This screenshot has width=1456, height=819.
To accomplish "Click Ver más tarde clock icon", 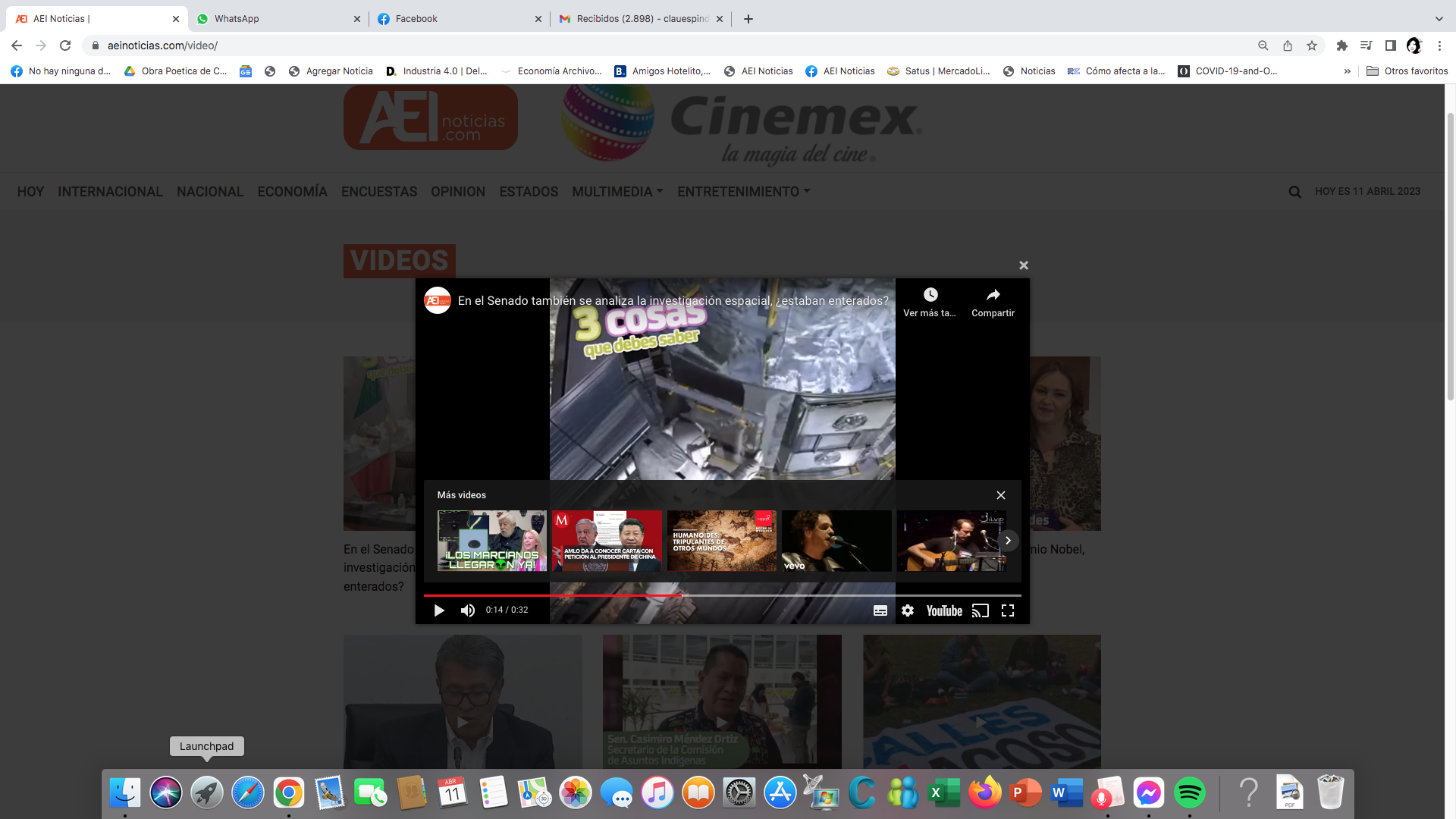I will tap(930, 295).
